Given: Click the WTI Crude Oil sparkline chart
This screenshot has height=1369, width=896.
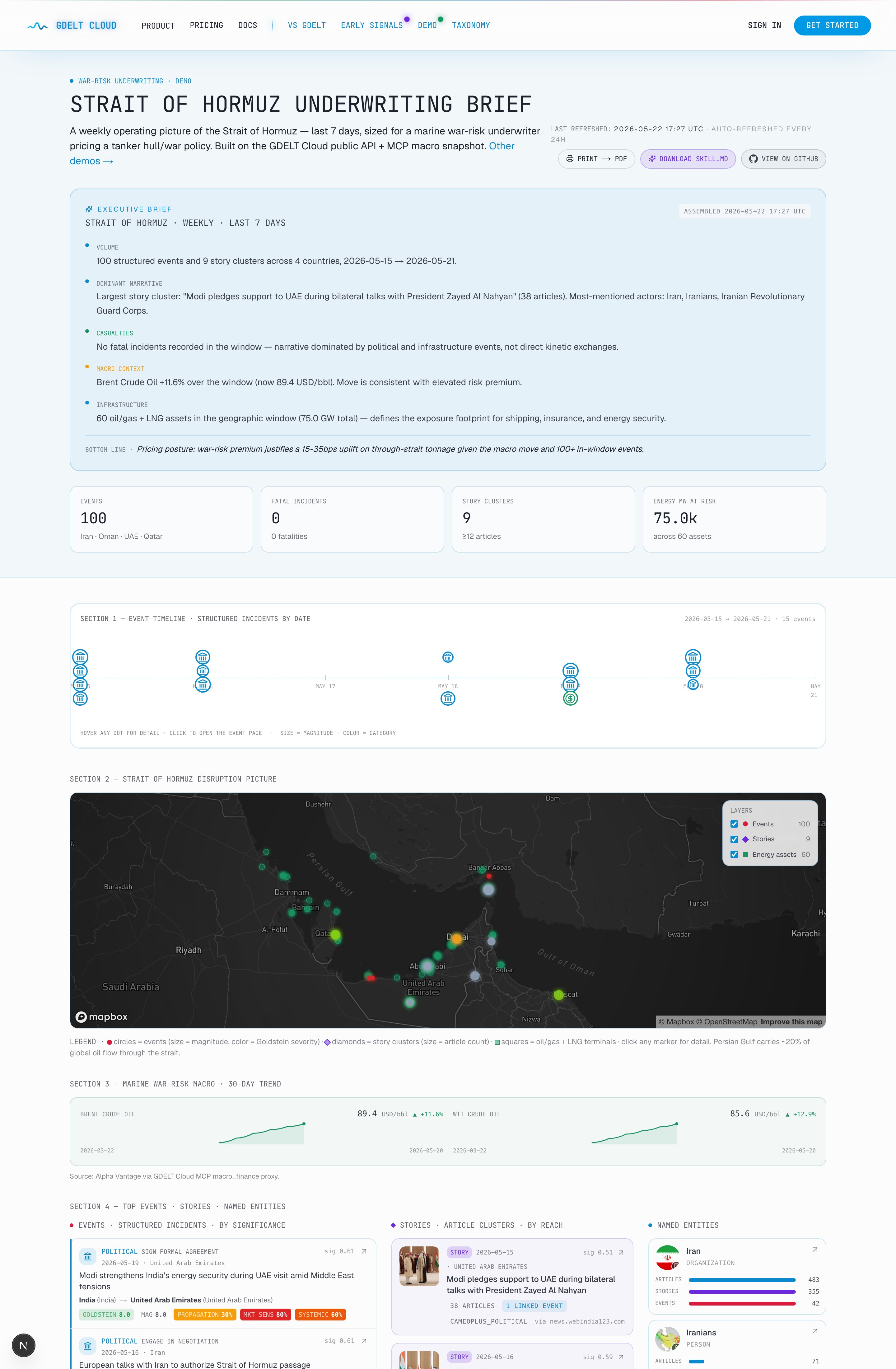Looking at the screenshot, I should point(634,1133).
